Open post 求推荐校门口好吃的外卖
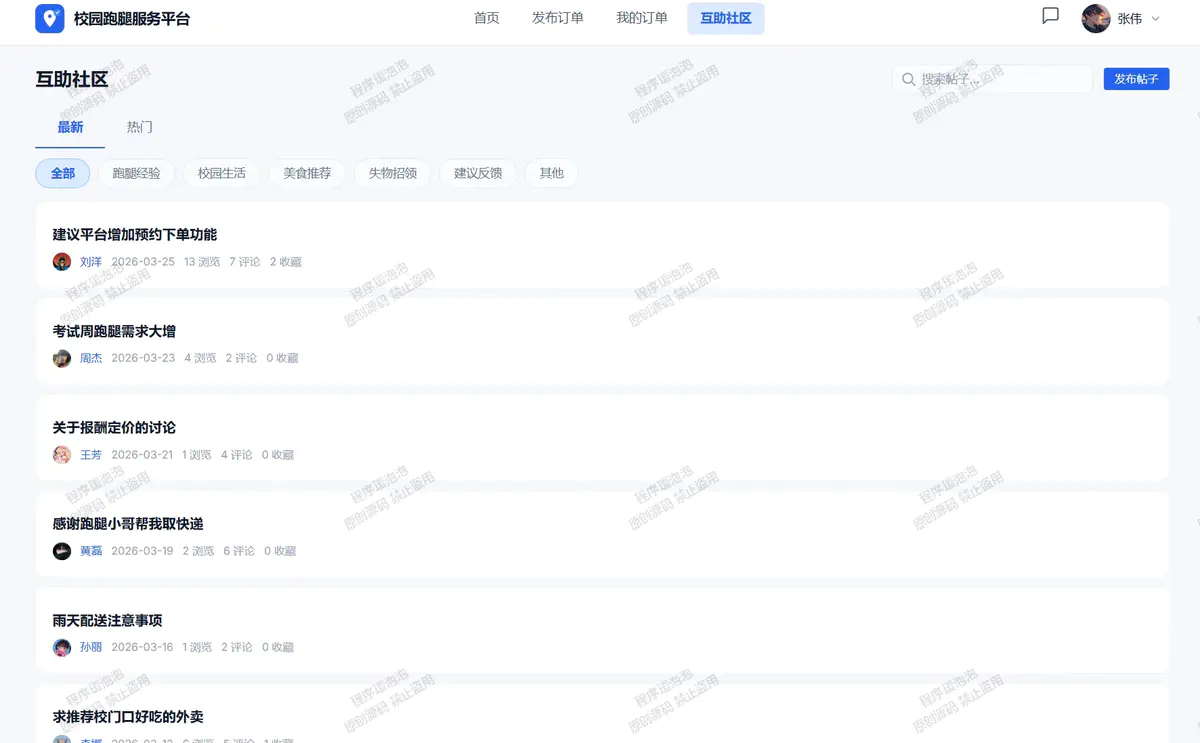Viewport: 1200px width, 743px height. (x=128, y=717)
